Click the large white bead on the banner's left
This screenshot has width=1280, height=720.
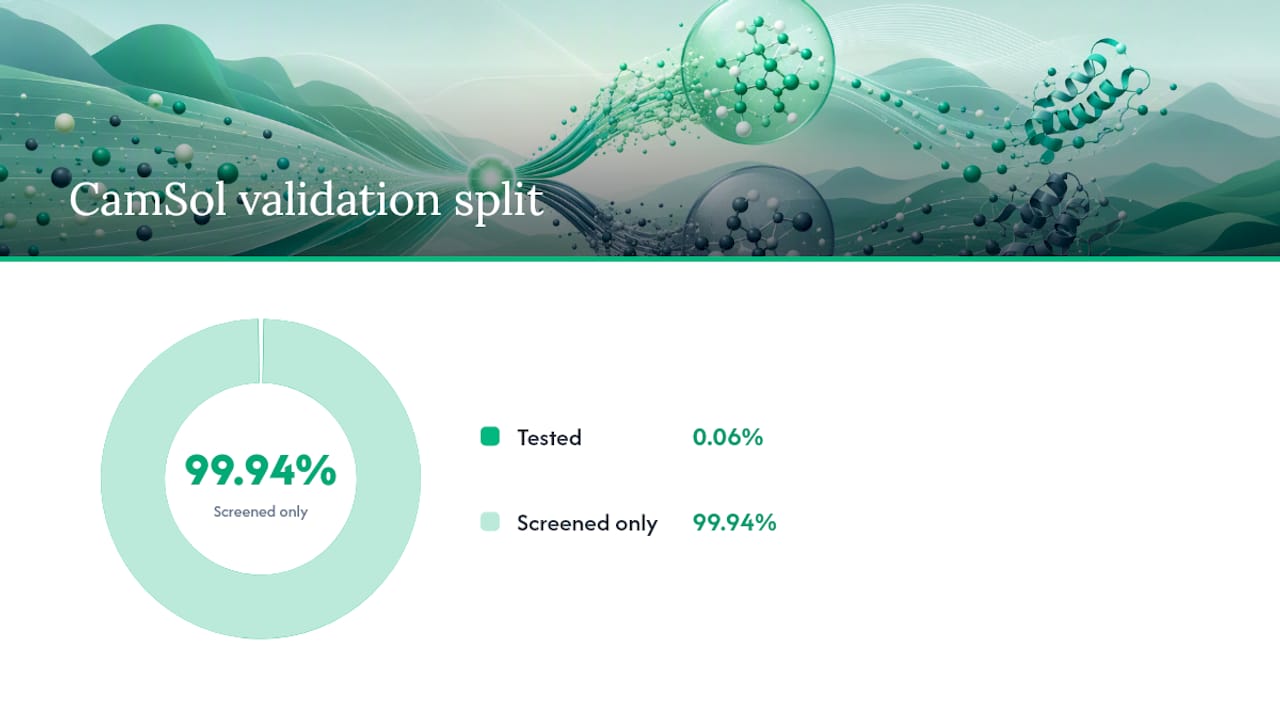pos(65,122)
